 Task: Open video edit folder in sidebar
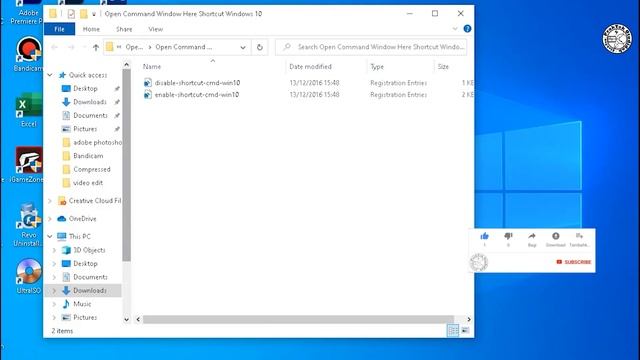[88, 183]
